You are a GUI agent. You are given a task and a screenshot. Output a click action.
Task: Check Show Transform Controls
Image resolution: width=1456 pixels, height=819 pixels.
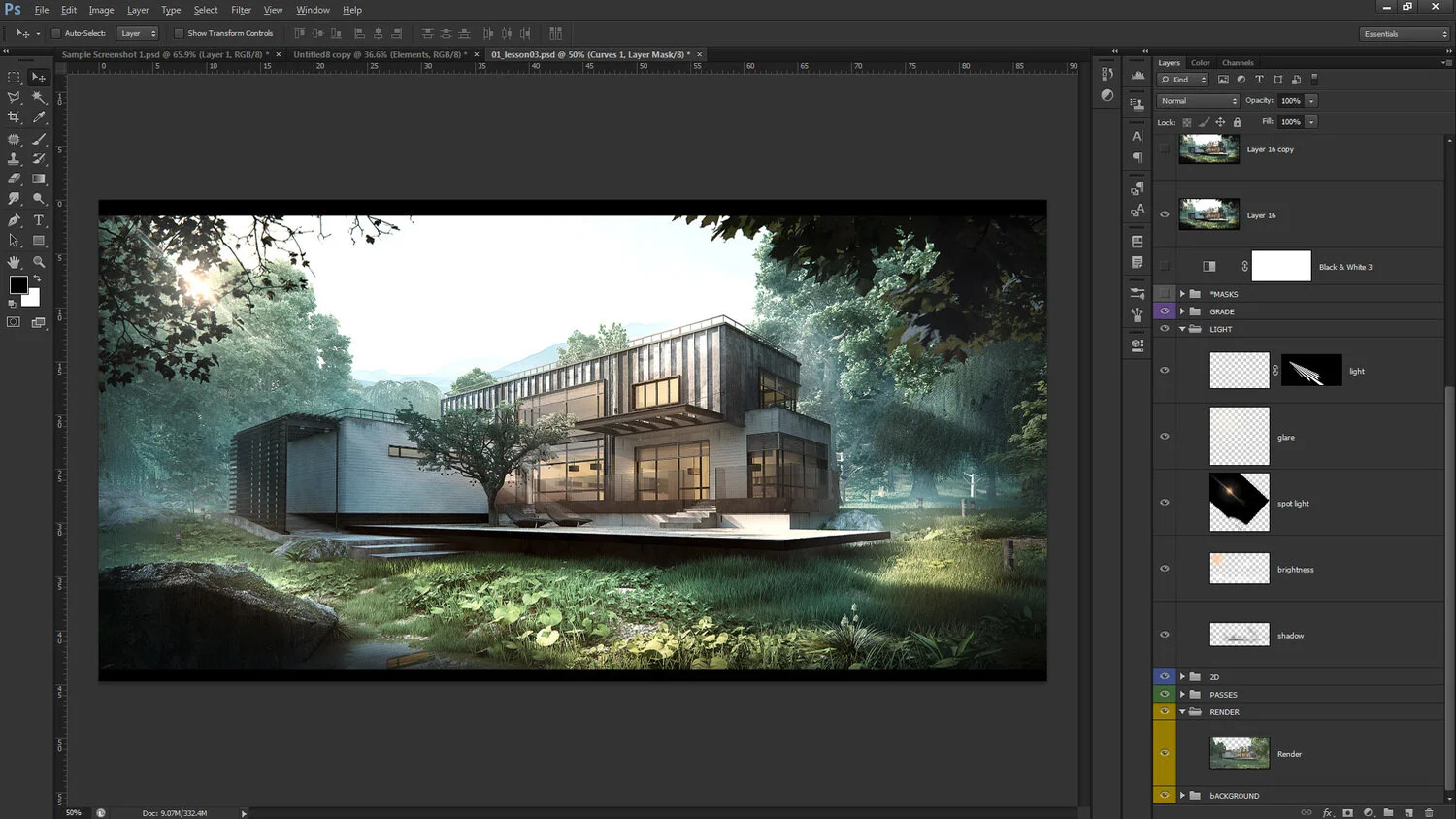tap(179, 33)
